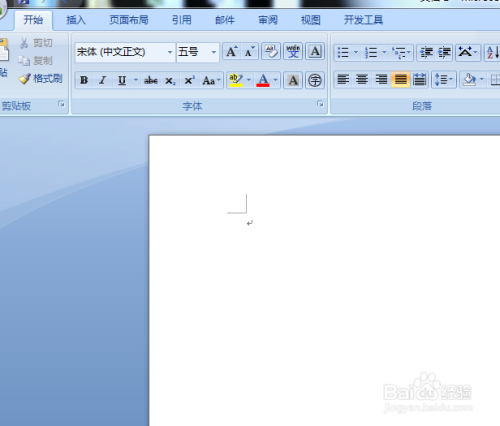Expand the bullet library dropdown arrow
Image resolution: width=500 pixels, height=426 pixels.
coord(356,52)
